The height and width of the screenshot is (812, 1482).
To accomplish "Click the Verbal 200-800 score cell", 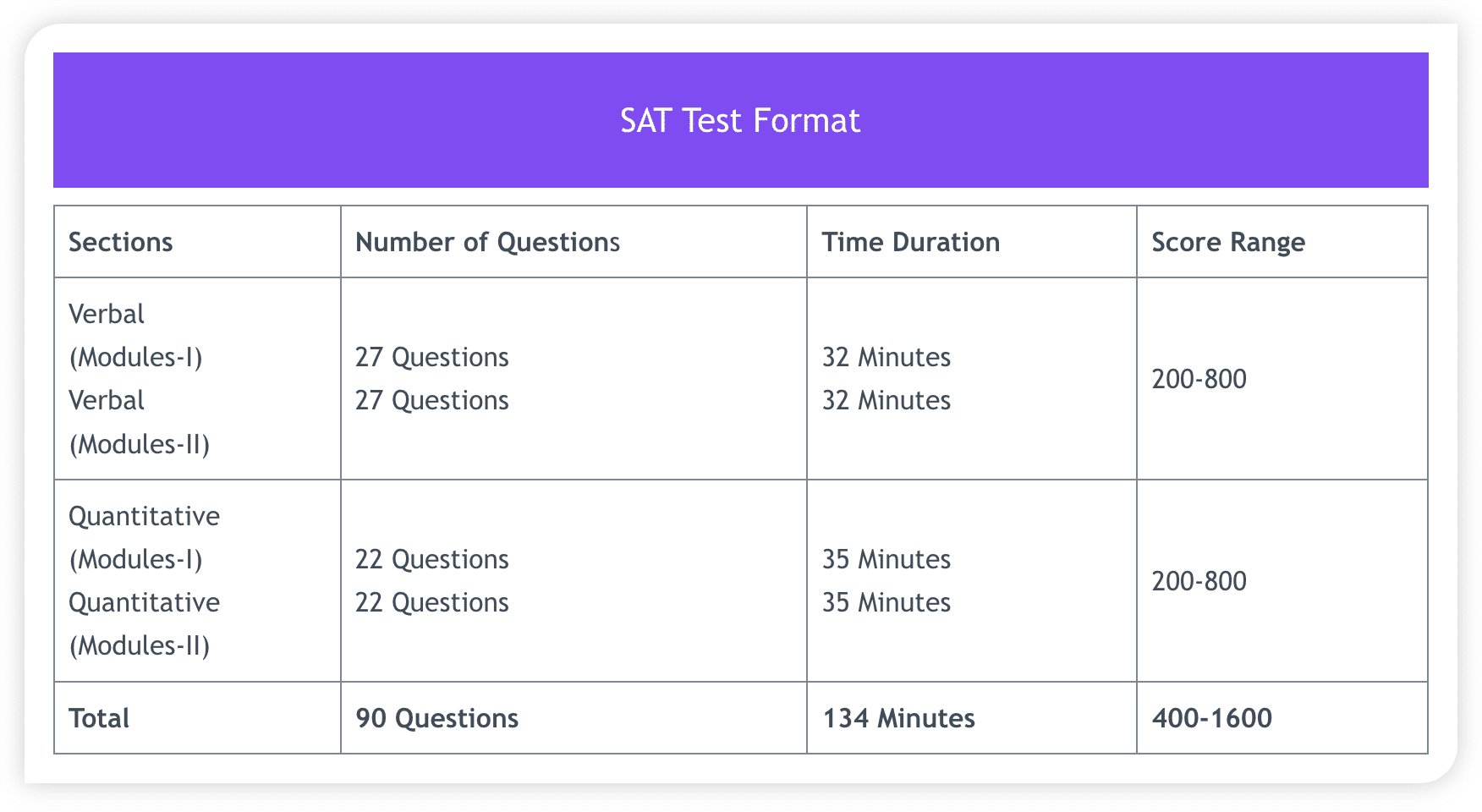I will pos(1199,379).
